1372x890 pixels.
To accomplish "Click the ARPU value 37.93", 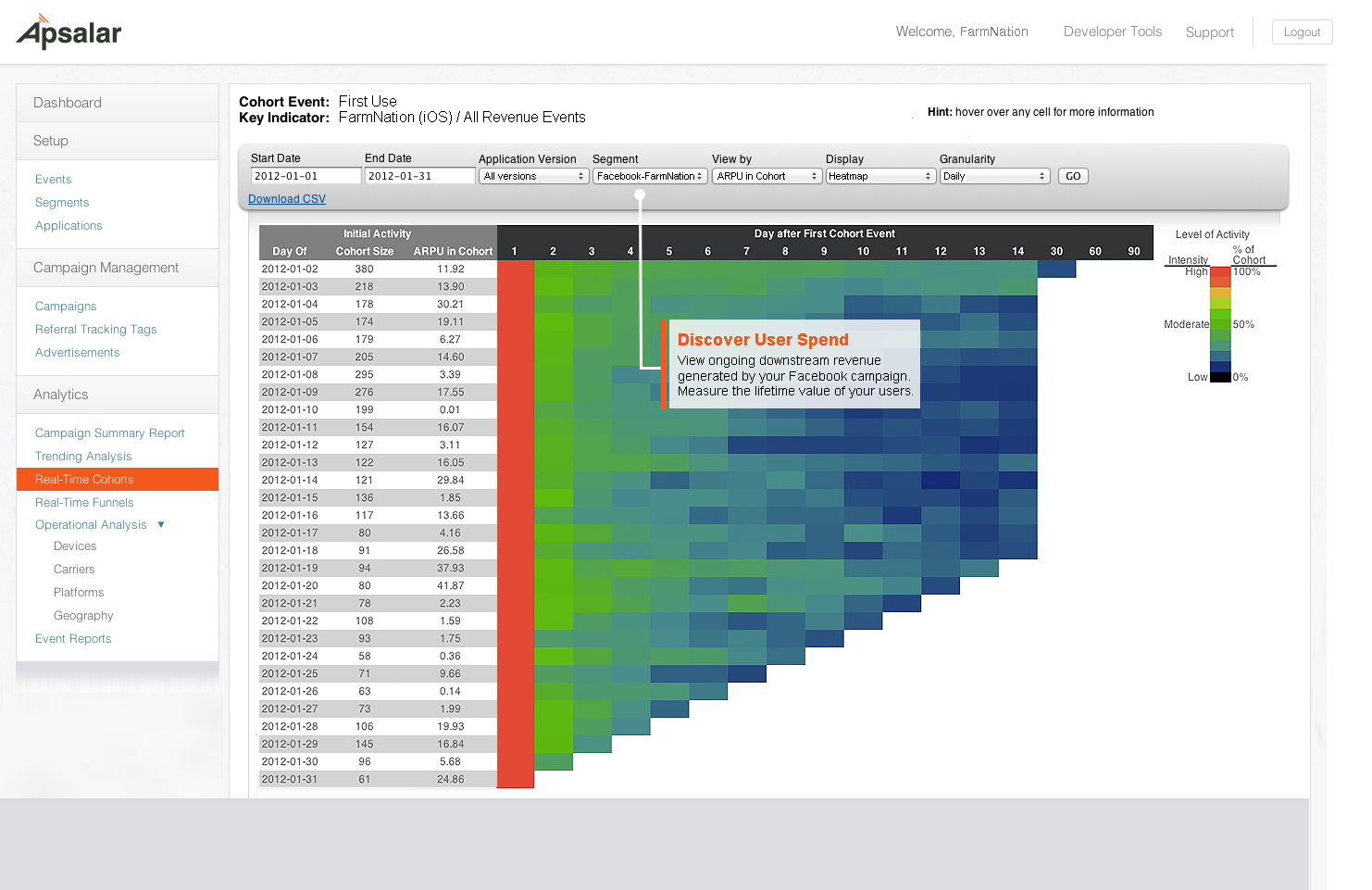I will tap(451, 569).
